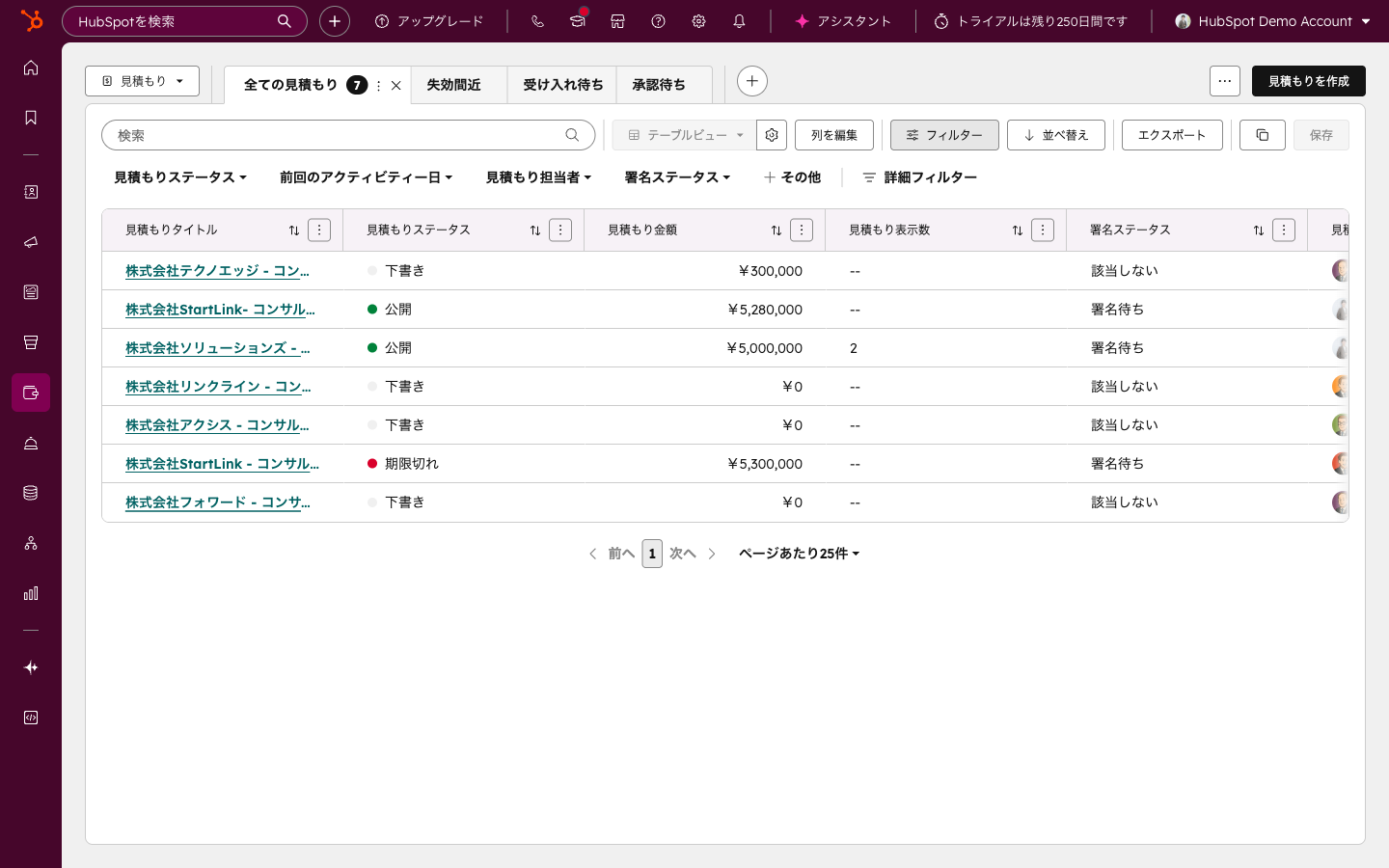Select the 承認待ち tab
This screenshot has height=868, width=1389.
pos(661,85)
